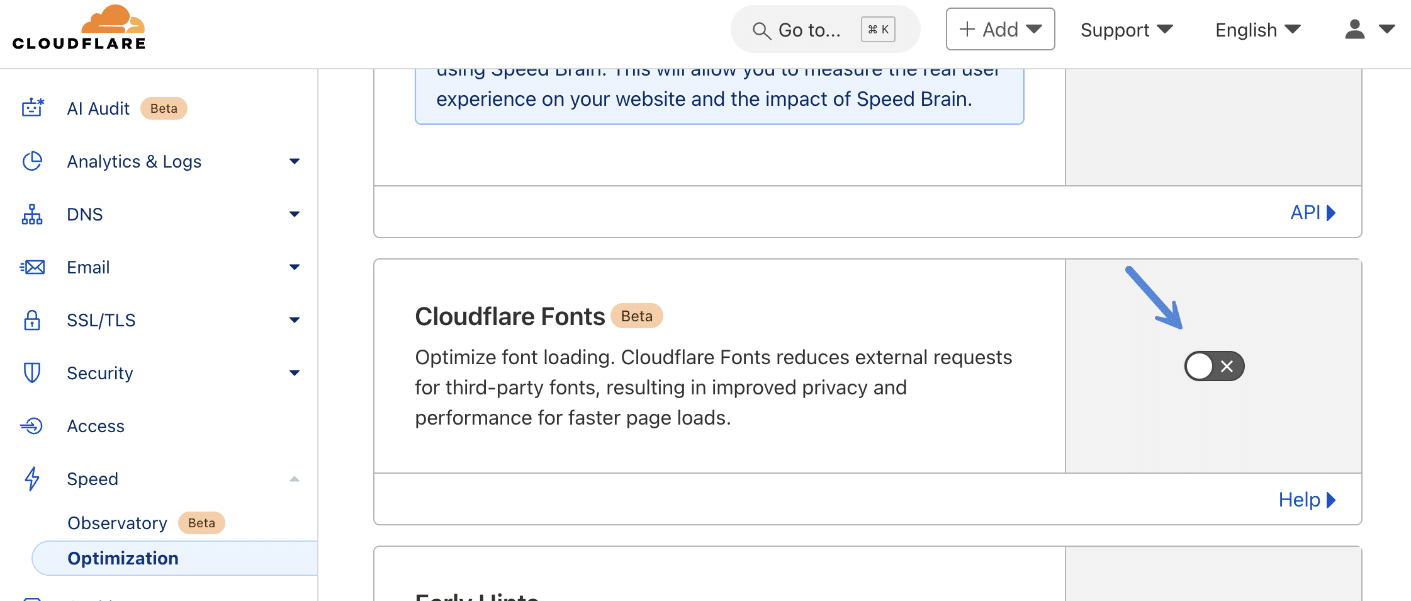This screenshot has height=601, width=1411.
Task: Enable the Cloudflare Fonts toggle
Action: (x=1214, y=365)
